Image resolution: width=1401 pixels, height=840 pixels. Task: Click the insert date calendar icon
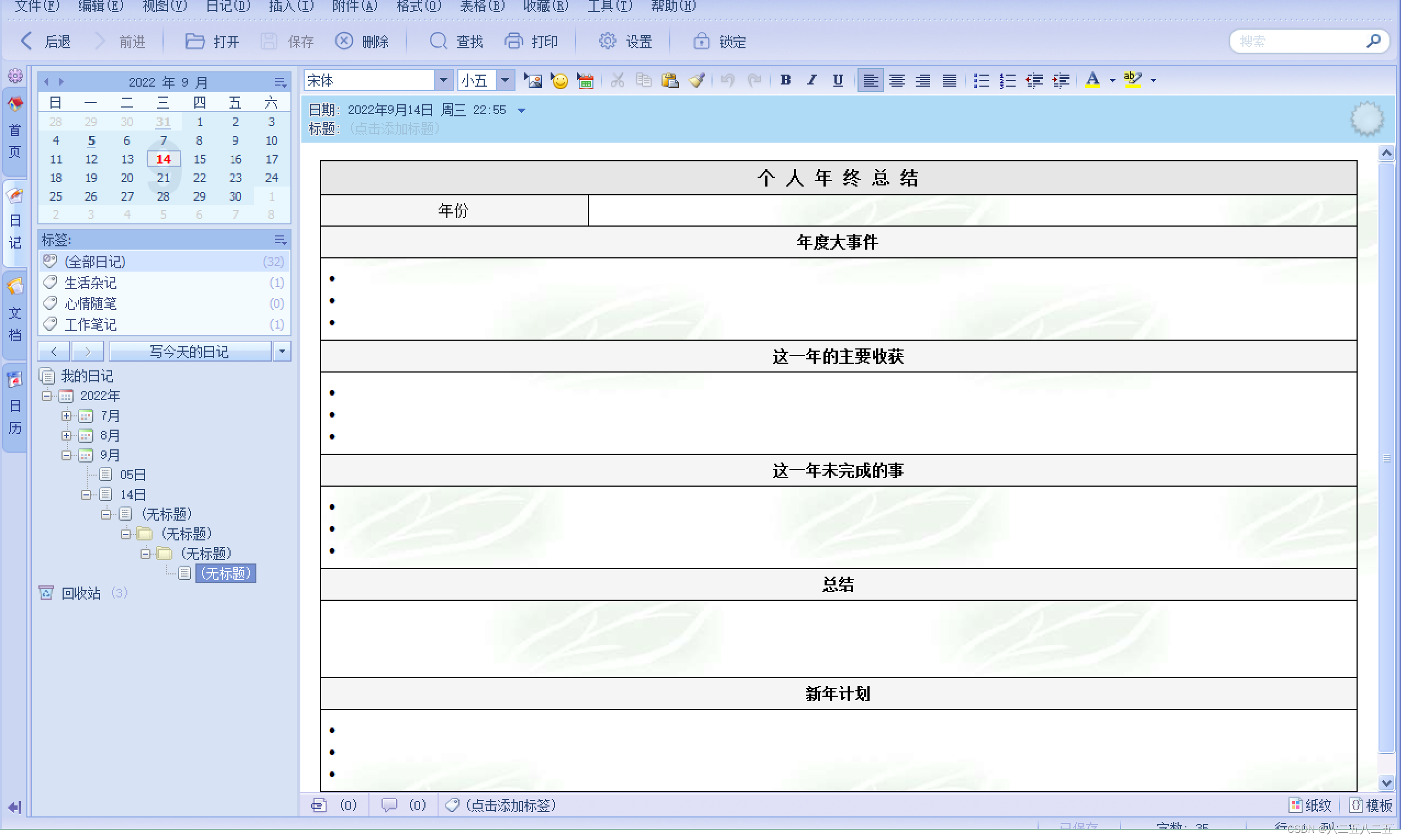[x=585, y=80]
